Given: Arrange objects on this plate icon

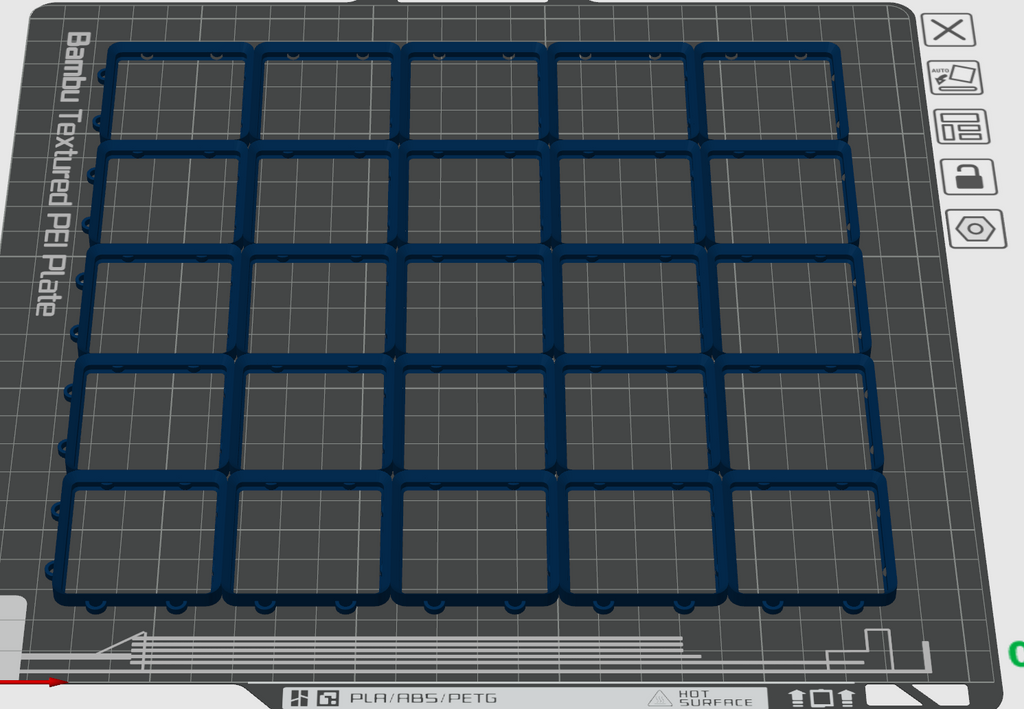Looking at the screenshot, I should (961, 127).
